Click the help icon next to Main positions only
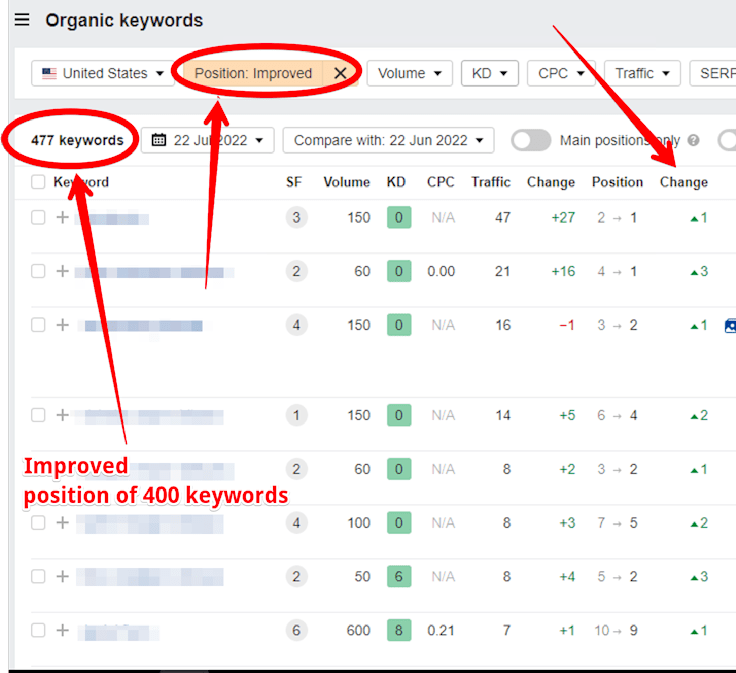The height and width of the screenshot is (673, 736). coord(694,141)
